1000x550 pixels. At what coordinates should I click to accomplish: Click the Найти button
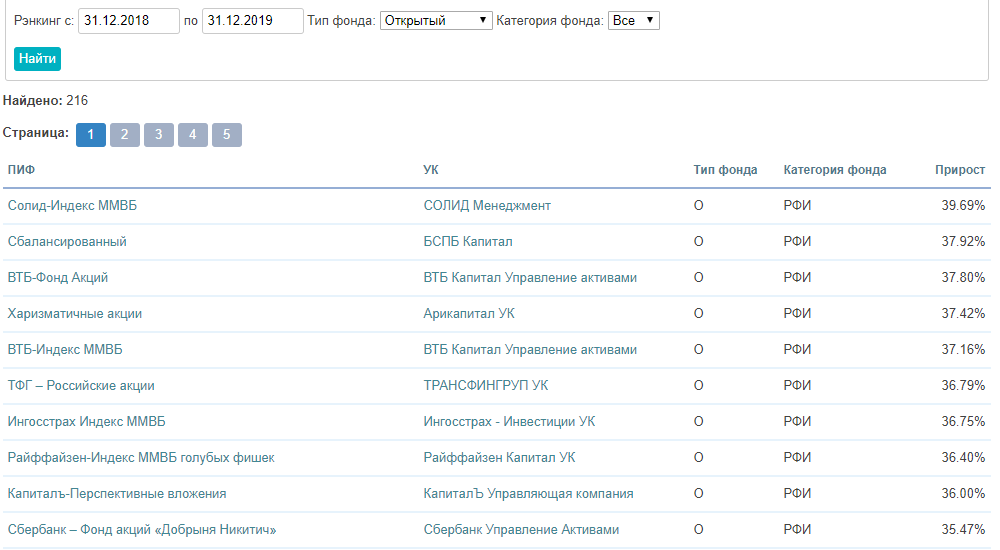(38, 59)
